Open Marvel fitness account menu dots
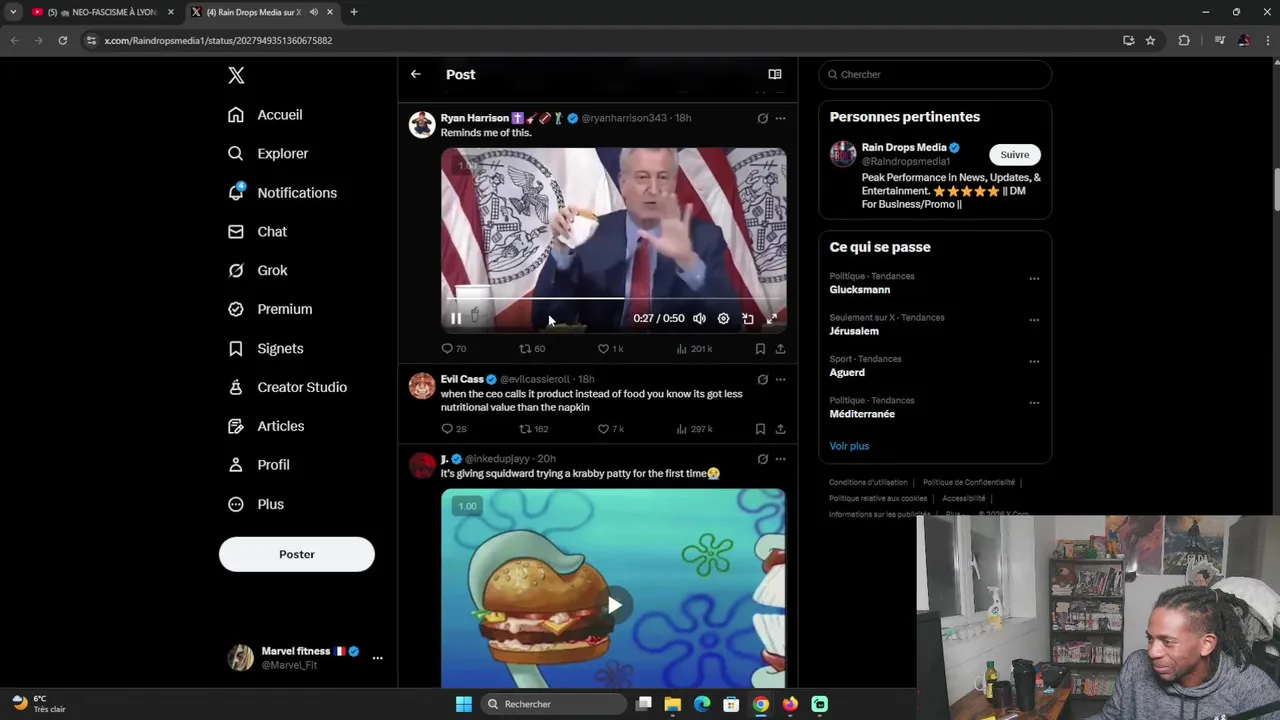 [x=377, y=658]
